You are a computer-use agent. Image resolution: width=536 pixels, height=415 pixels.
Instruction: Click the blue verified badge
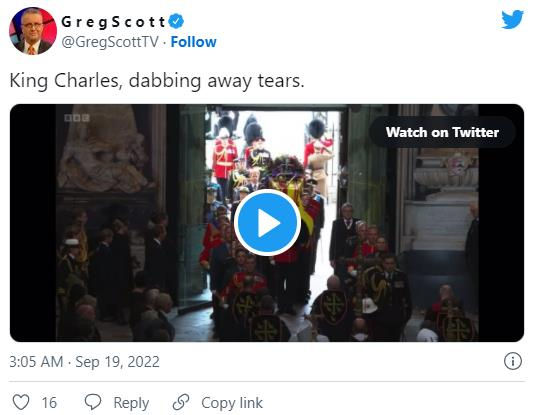coord(176,21)
